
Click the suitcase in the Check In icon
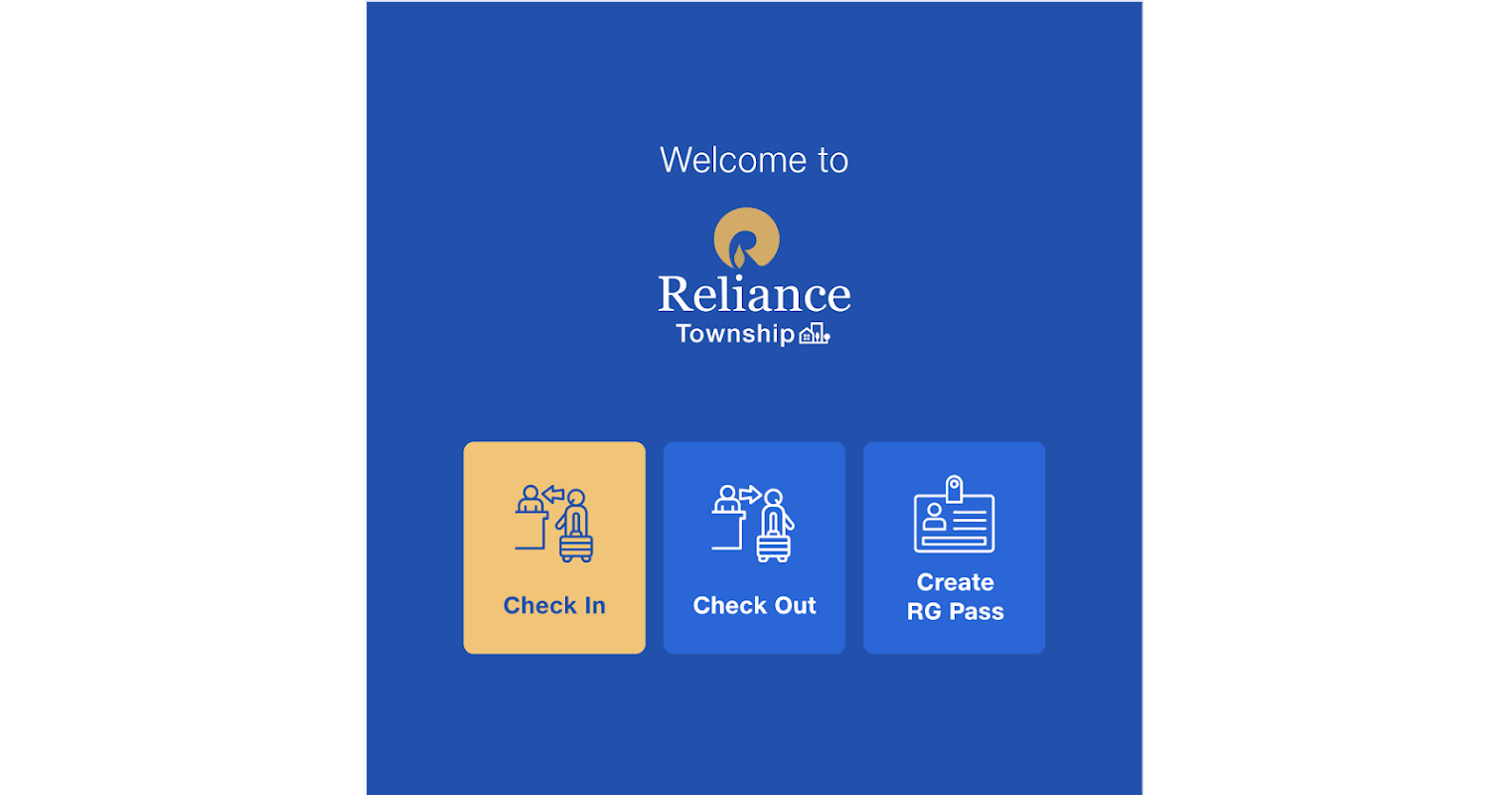click(576, 545)
